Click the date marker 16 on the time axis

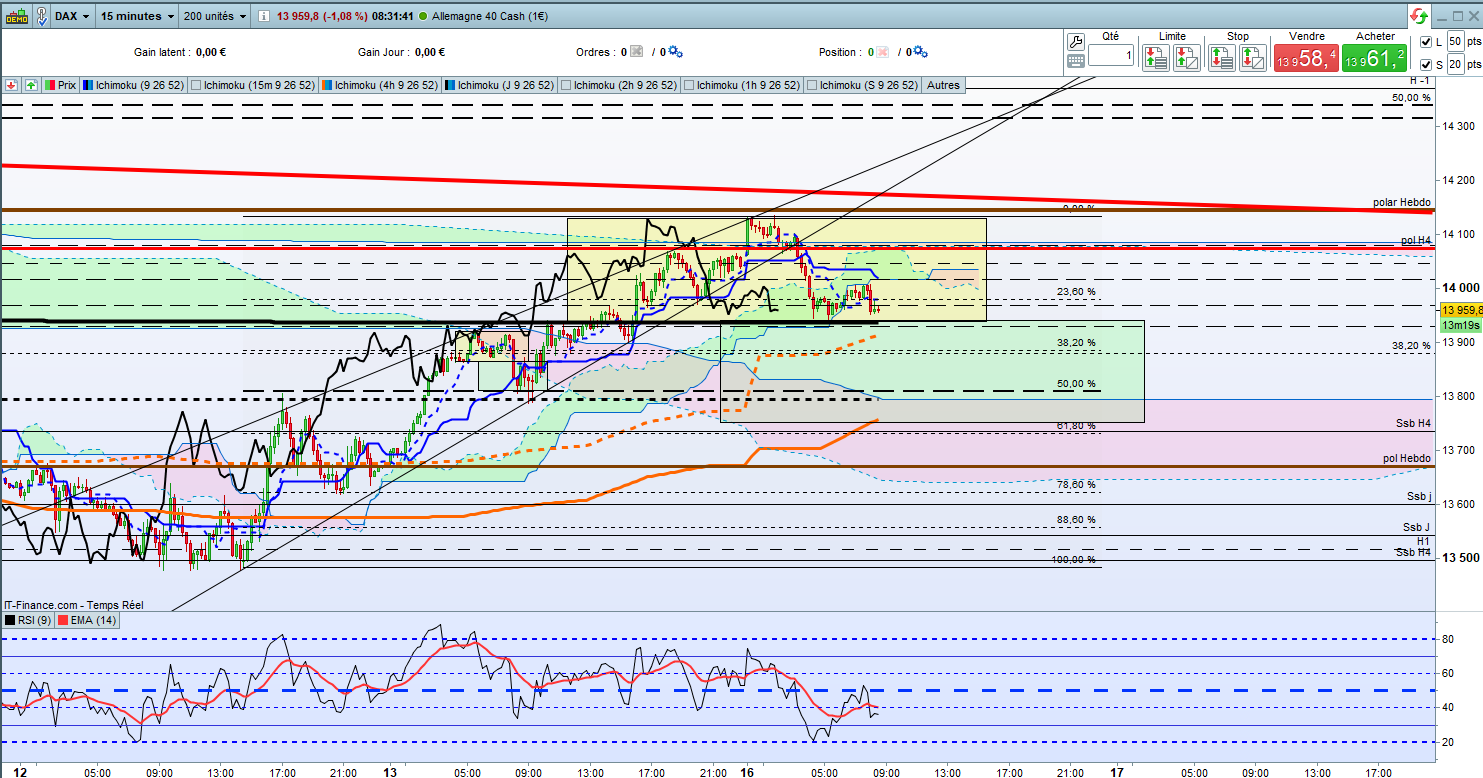(x=746, y=772)
